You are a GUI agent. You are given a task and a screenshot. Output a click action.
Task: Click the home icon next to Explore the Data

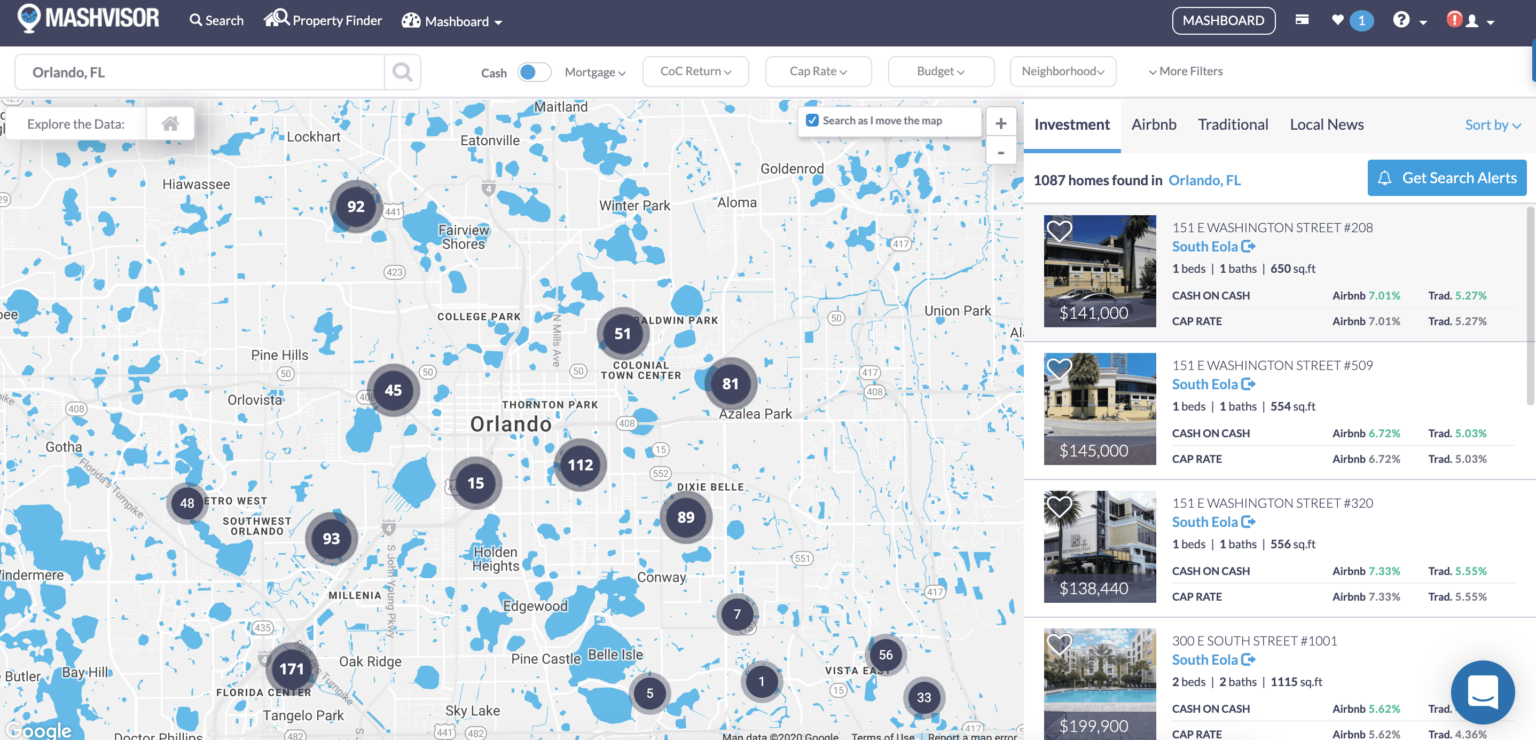pyautogui.click(x=170, y=123)
